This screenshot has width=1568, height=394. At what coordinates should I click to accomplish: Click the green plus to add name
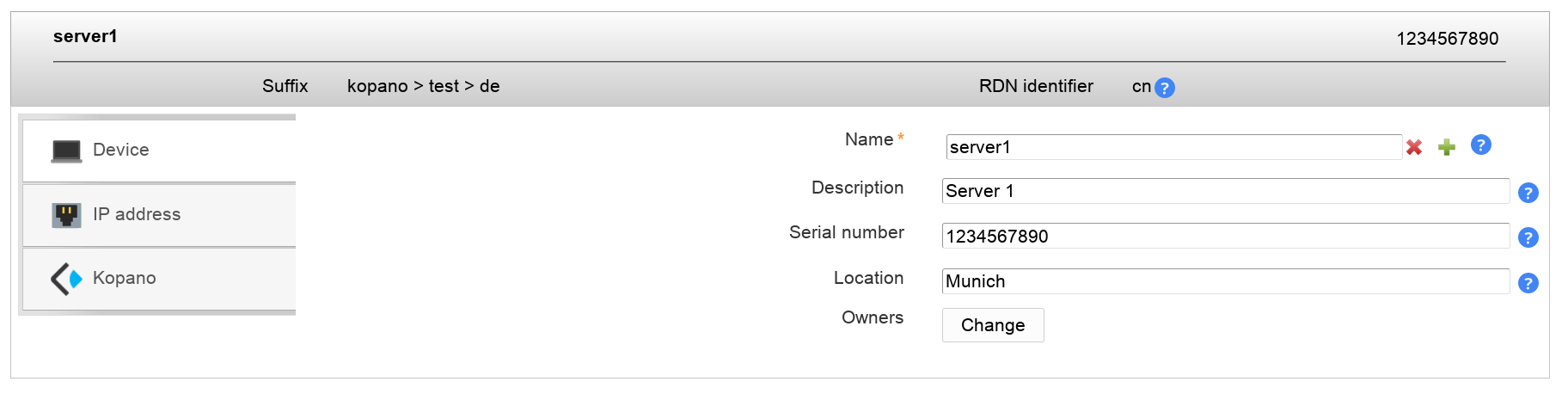(1447, 148)
